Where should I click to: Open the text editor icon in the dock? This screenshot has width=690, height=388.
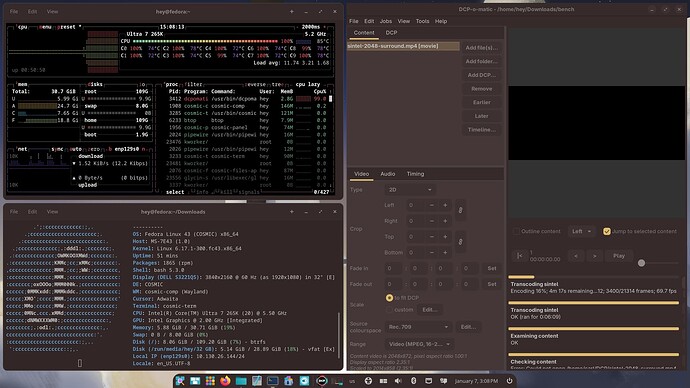click(x=257, y=381)
